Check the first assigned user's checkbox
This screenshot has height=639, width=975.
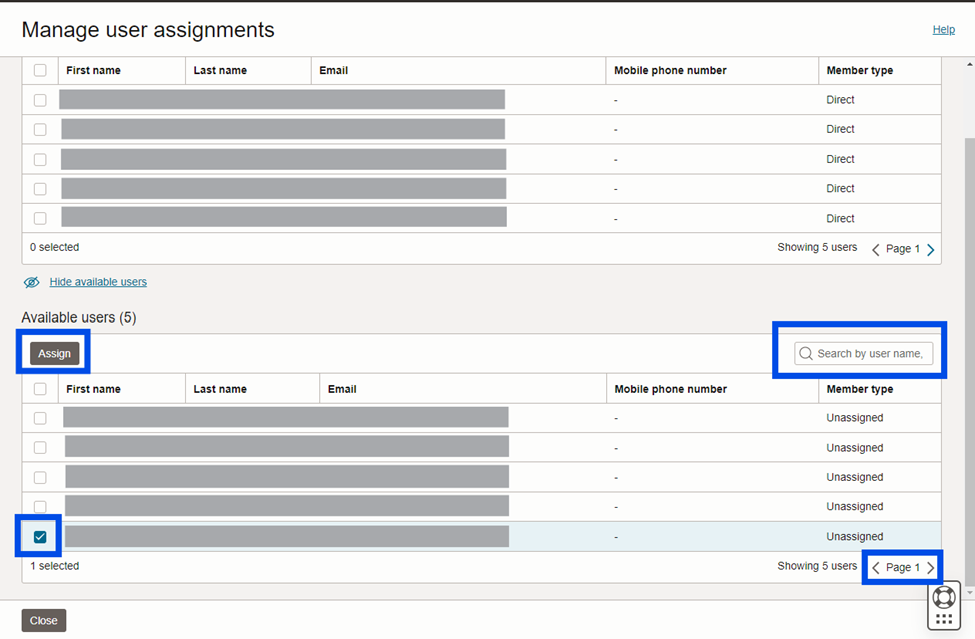tap(40, 100)
